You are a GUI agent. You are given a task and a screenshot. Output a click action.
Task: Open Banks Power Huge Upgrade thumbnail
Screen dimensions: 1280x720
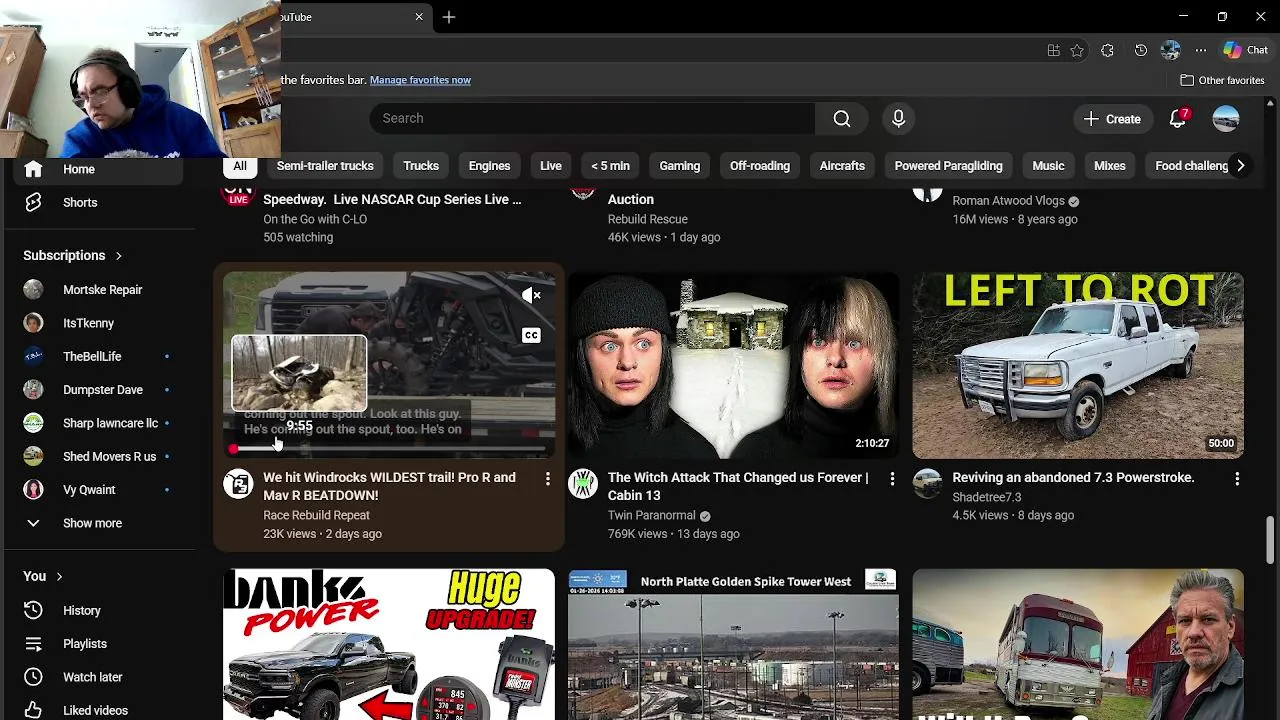point(389,644)
